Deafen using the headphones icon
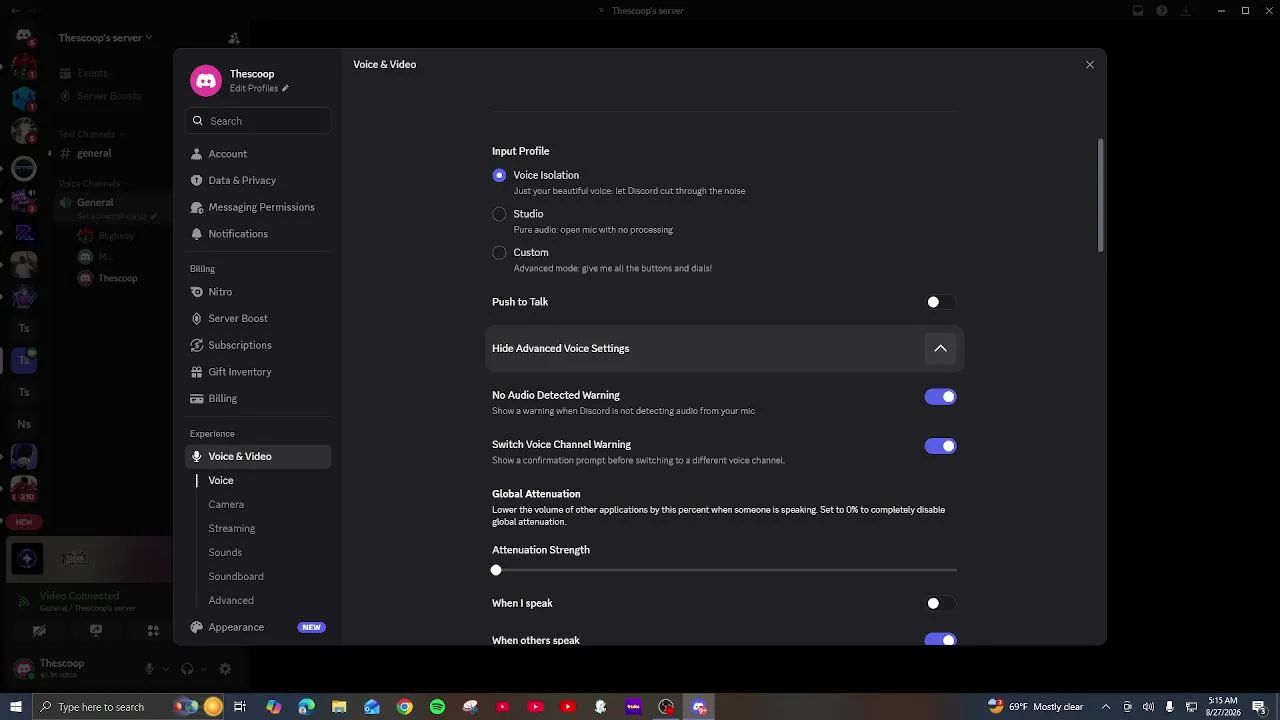The width and height of the screenshot is (1280, 720). pyautogui.click(x=188, y=669)
